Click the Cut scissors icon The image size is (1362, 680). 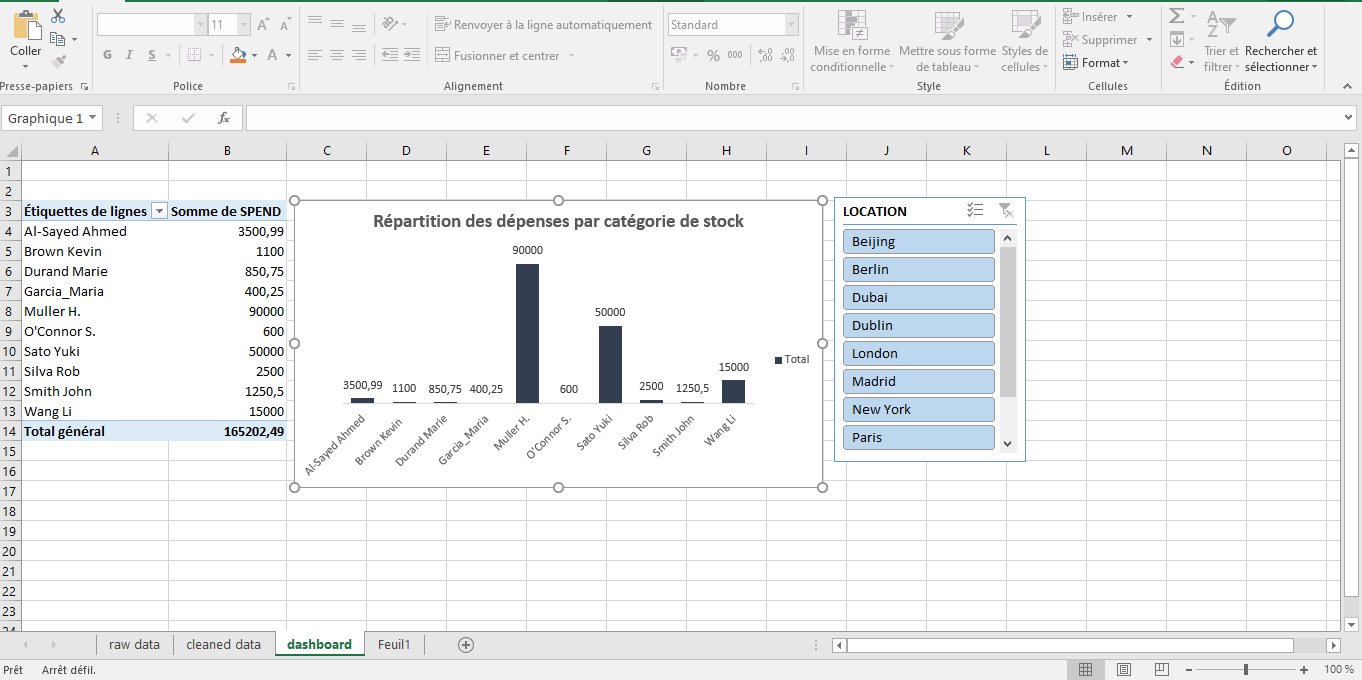[x=58, y=17]
